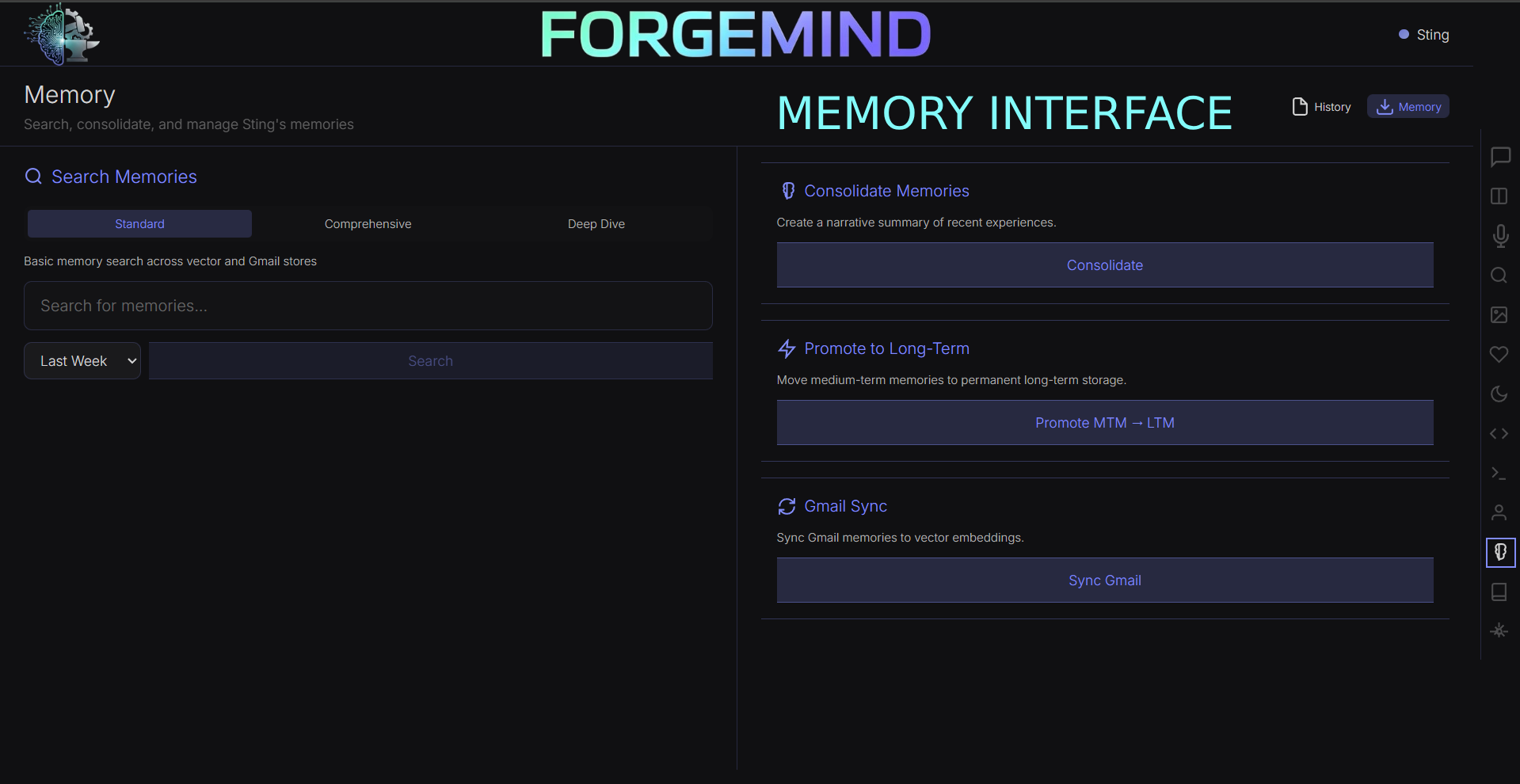Open the book icon in sidebar
The height and width of the screenshot is (784, 1520).
[x=1499, y=592]
